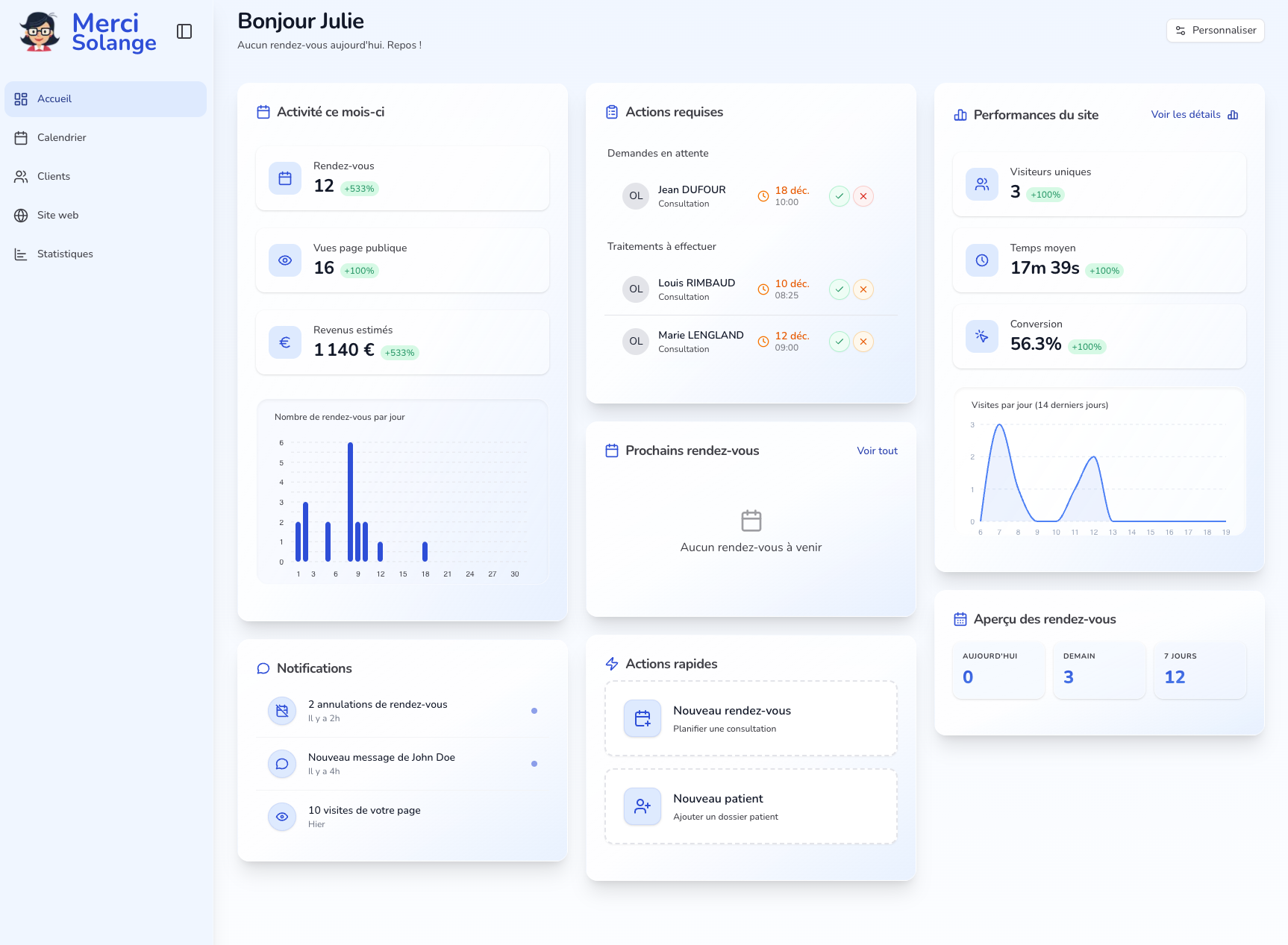Open the Site web section

pyautogui.click(x=57, y=216)
